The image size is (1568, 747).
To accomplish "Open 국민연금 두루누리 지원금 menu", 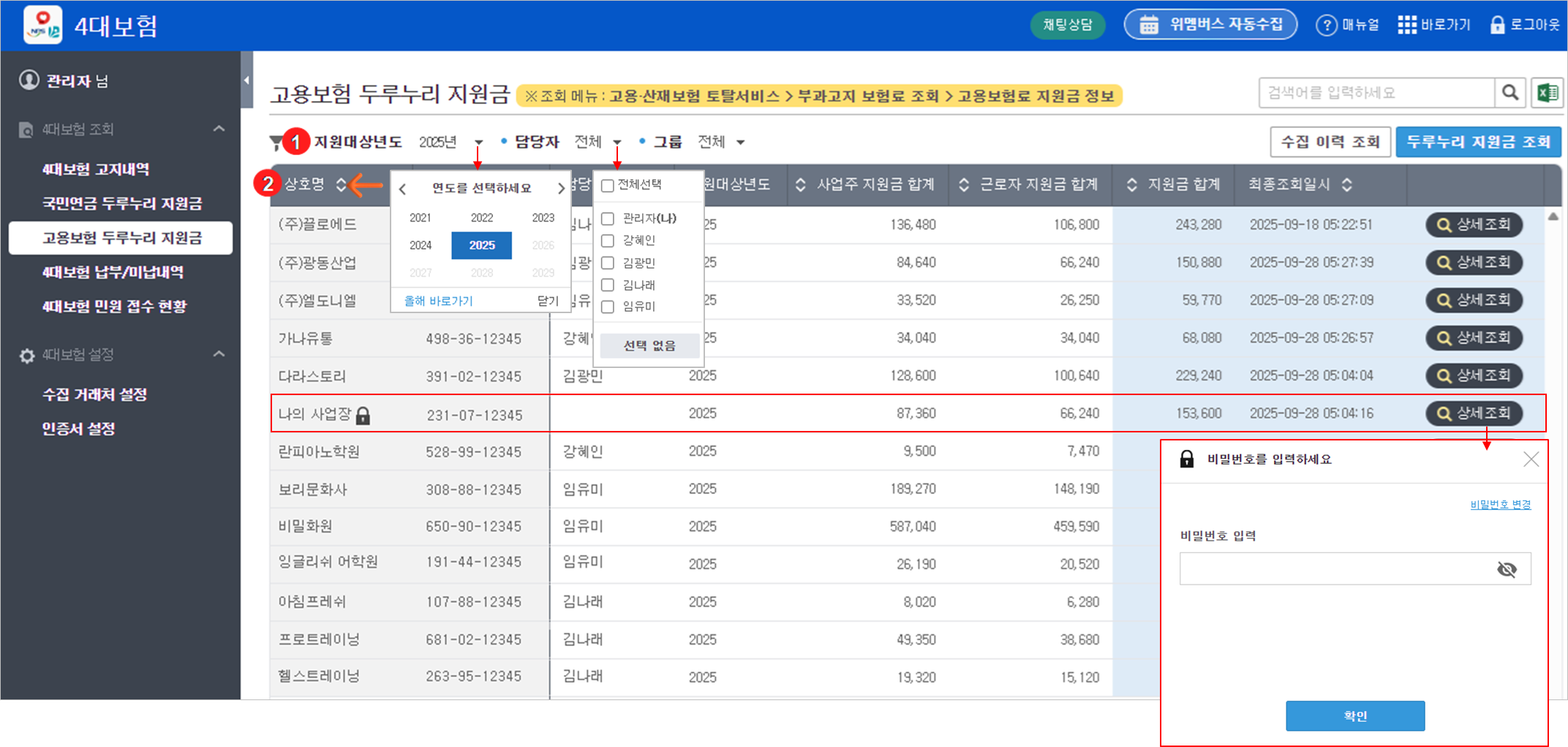I will 122,203.
